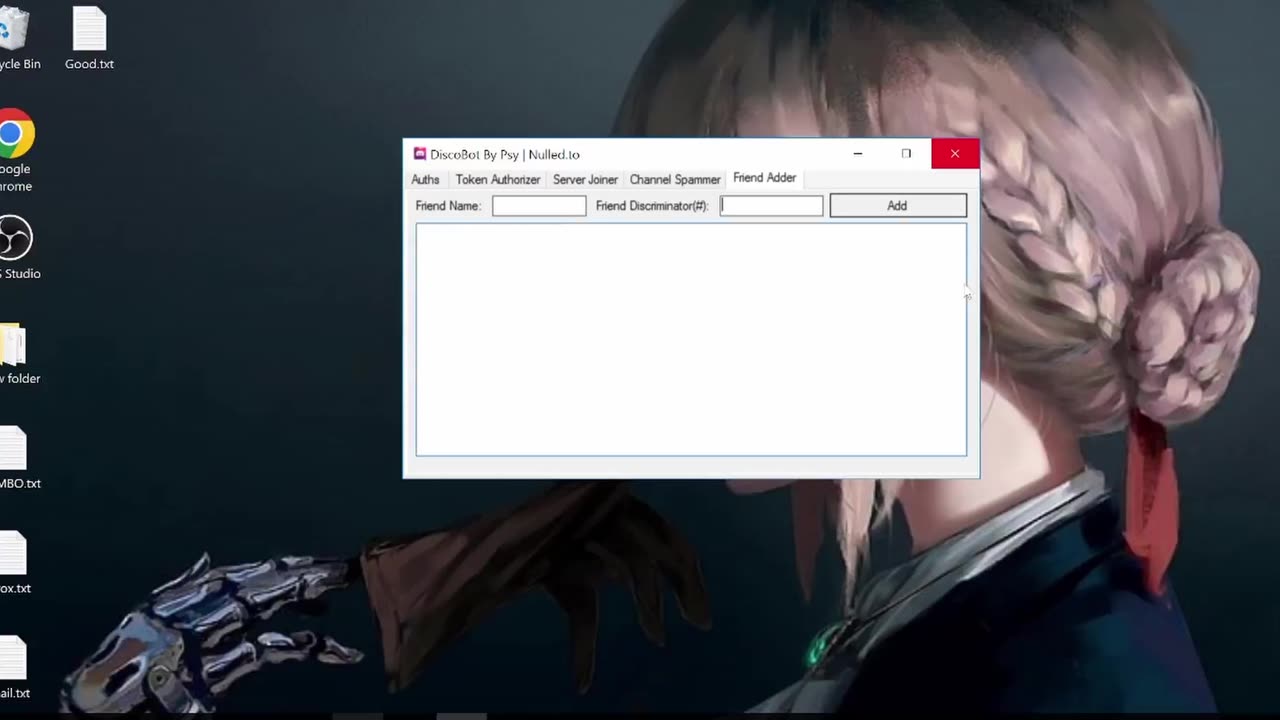This screenshot has width=1280, height=720.
Task: Select the OBS Studio desktop icon
Action: click(17, 248)
